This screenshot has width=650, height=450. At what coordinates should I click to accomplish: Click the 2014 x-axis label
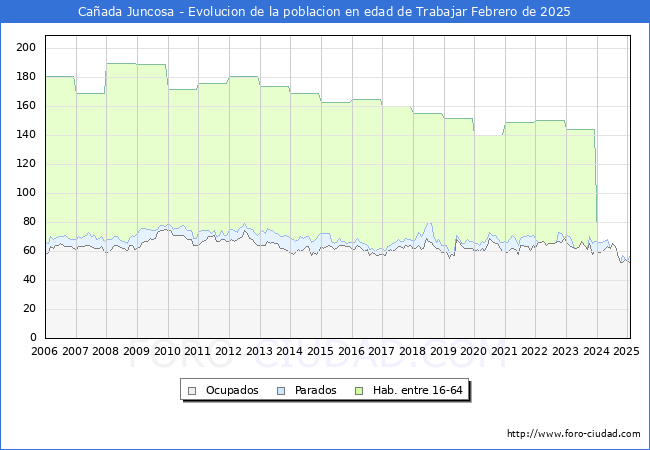pyautogui.click(x=289, y=351)
